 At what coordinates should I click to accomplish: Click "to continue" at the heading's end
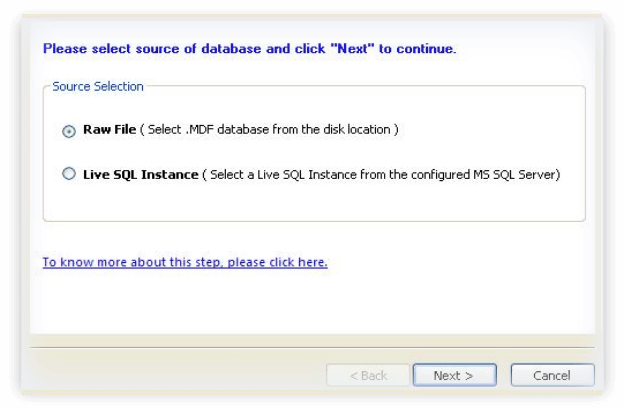click(418, 48)
